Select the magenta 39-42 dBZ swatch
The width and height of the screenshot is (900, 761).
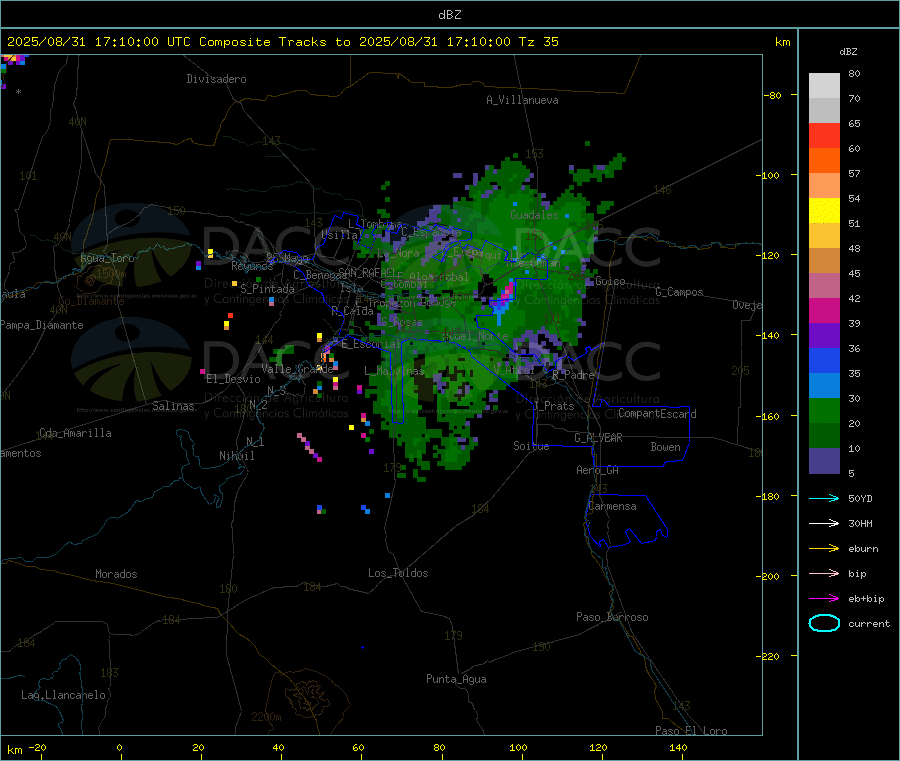point(824,310)
